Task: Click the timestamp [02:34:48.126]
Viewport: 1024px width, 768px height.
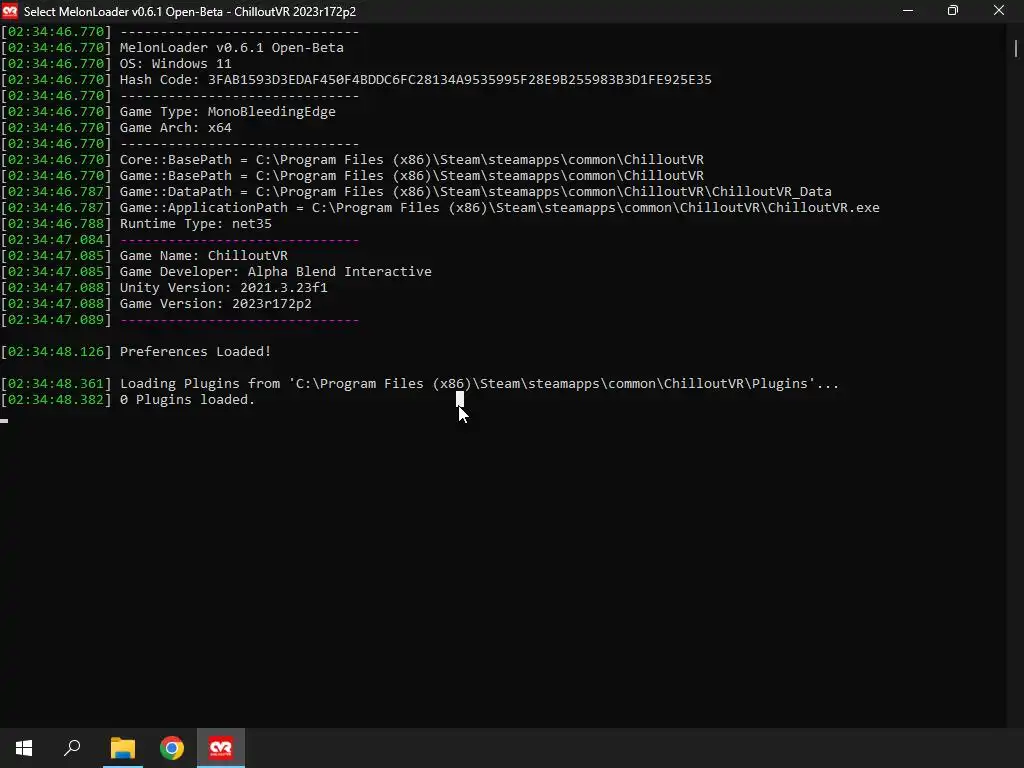Action: 56,352
